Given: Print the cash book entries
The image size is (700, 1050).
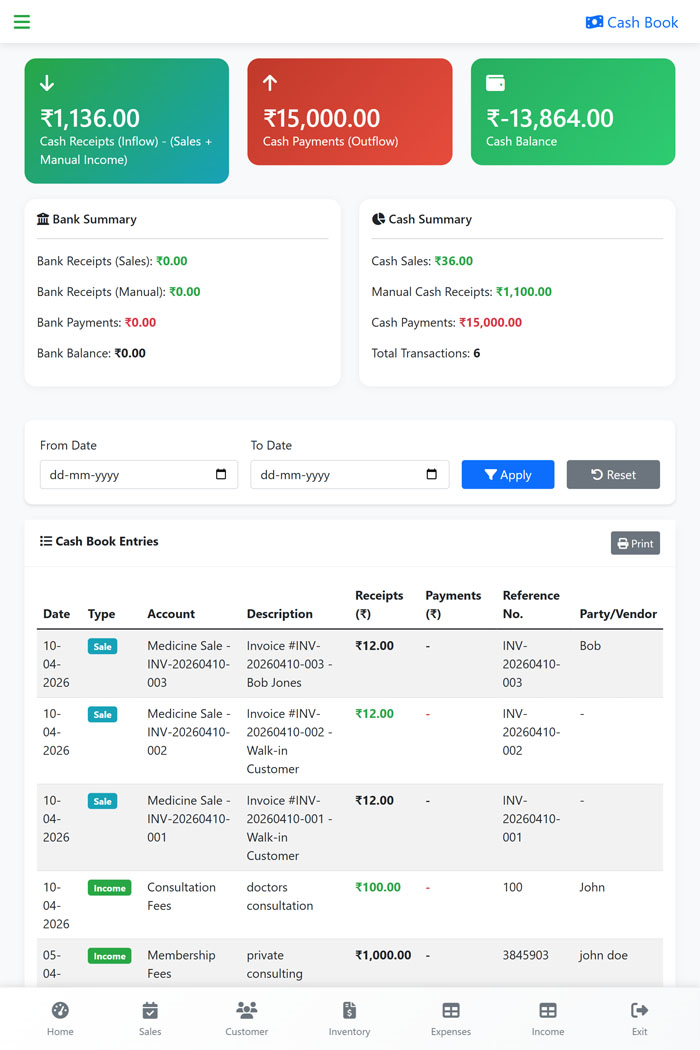Looking at the screenshot, I should 635,543.
